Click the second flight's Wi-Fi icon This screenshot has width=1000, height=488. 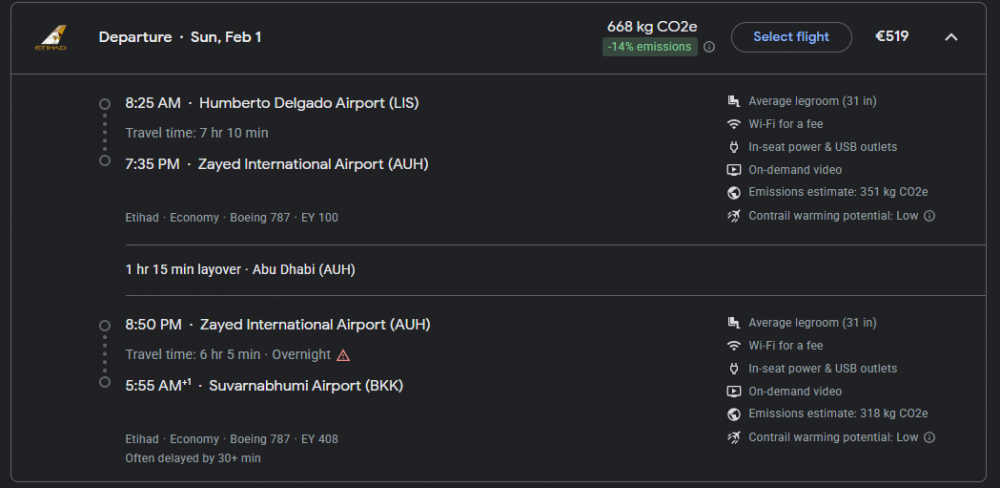point(734,346)
